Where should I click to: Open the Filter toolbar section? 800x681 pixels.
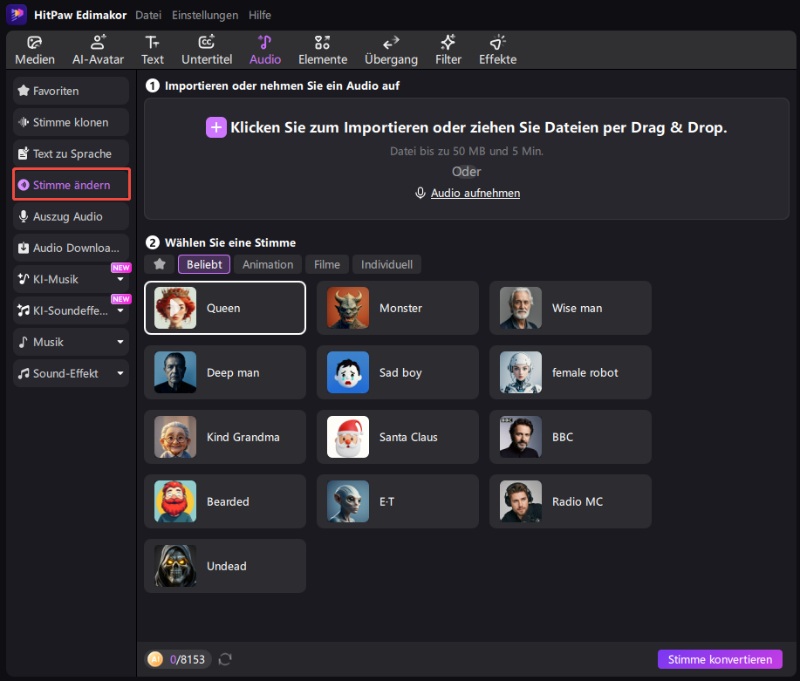pyautogui.click(x=448, y=50)
